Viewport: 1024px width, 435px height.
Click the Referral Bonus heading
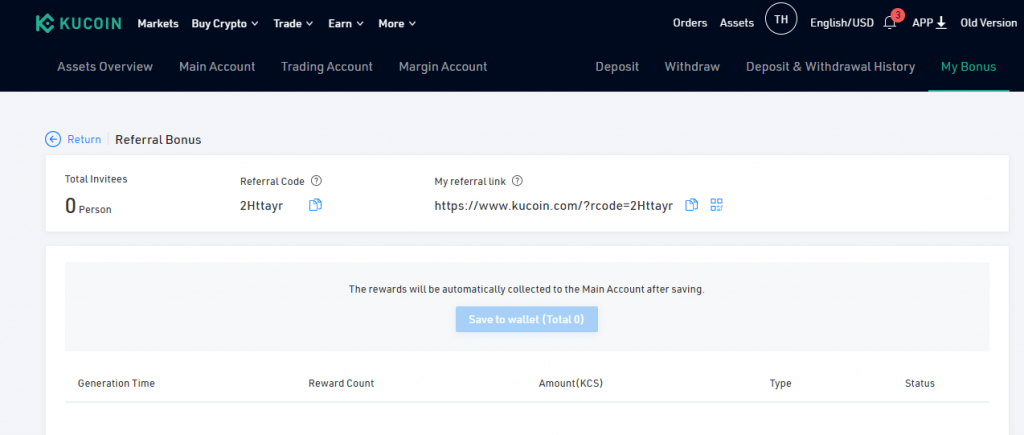pyautogui.click(x=158, y=140)
